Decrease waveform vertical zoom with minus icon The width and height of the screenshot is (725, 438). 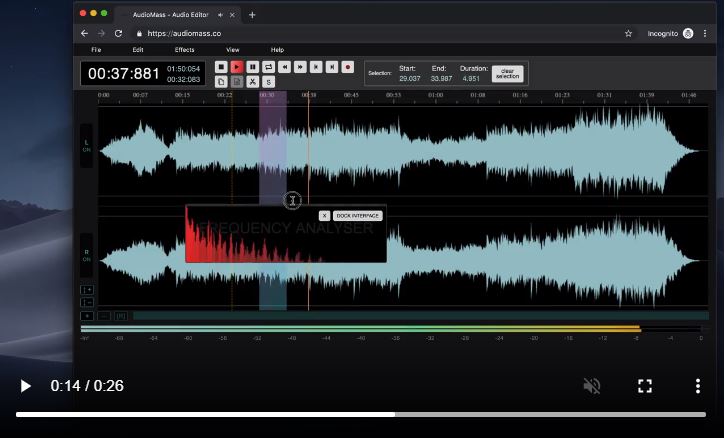pos(87,302)
